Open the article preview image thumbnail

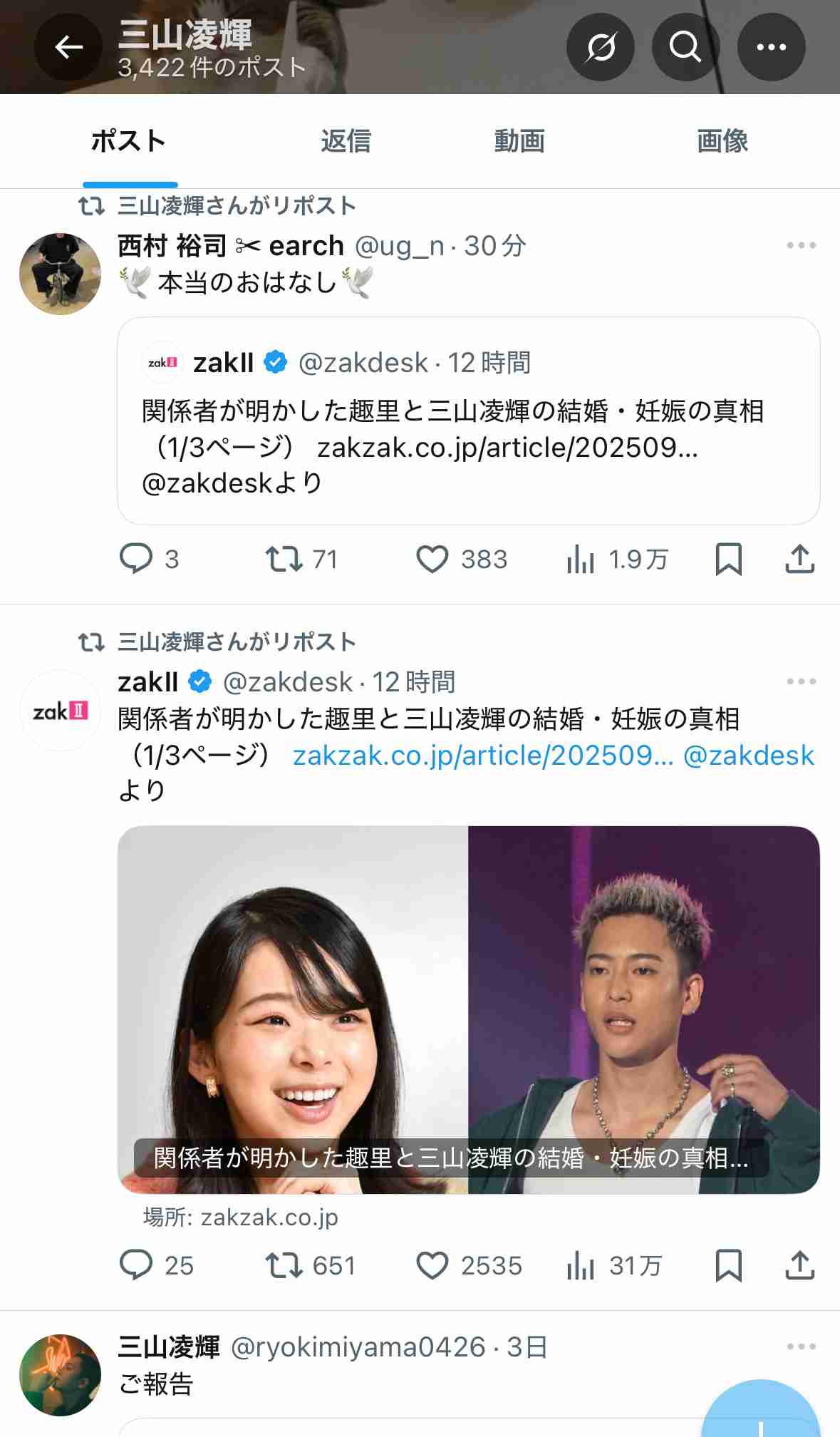[469, 1009]
